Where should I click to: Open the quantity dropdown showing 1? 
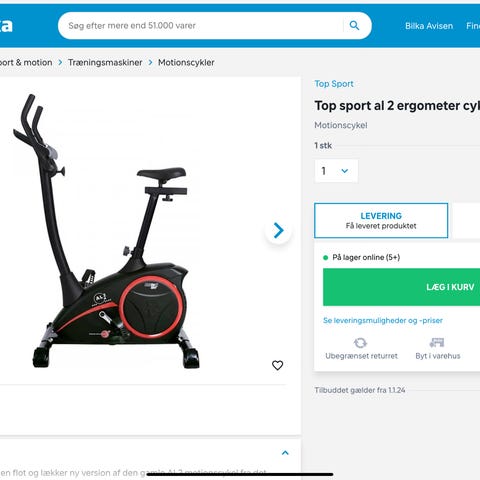(x=336, y=171)
